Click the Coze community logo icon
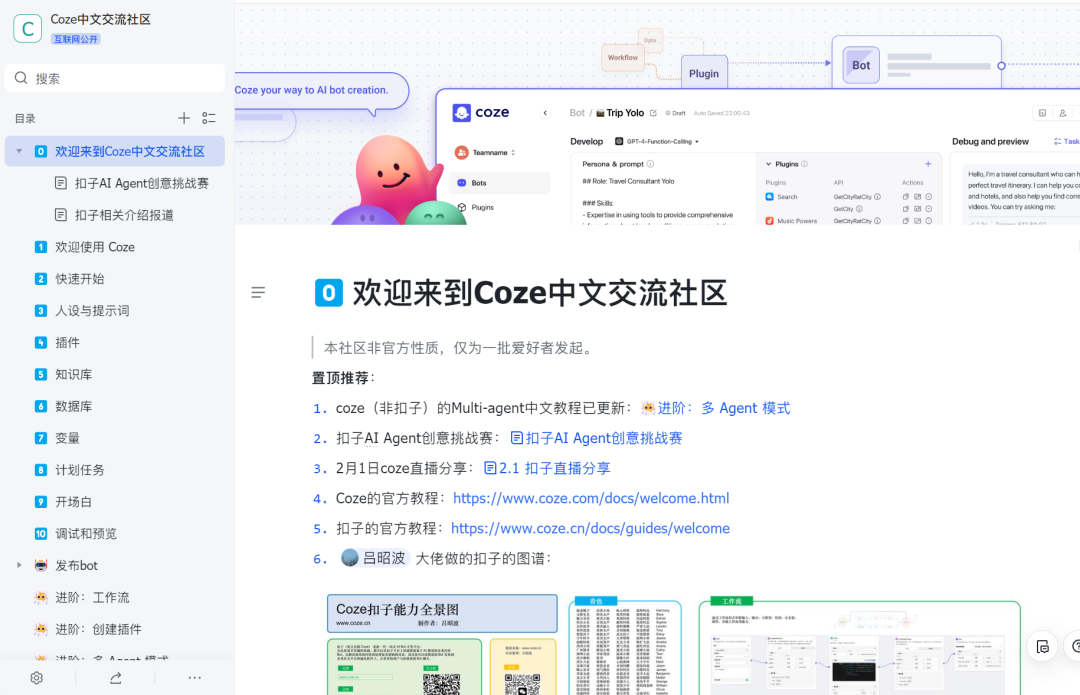Viewport: 1080px width, 695px height. click(28, 29)
